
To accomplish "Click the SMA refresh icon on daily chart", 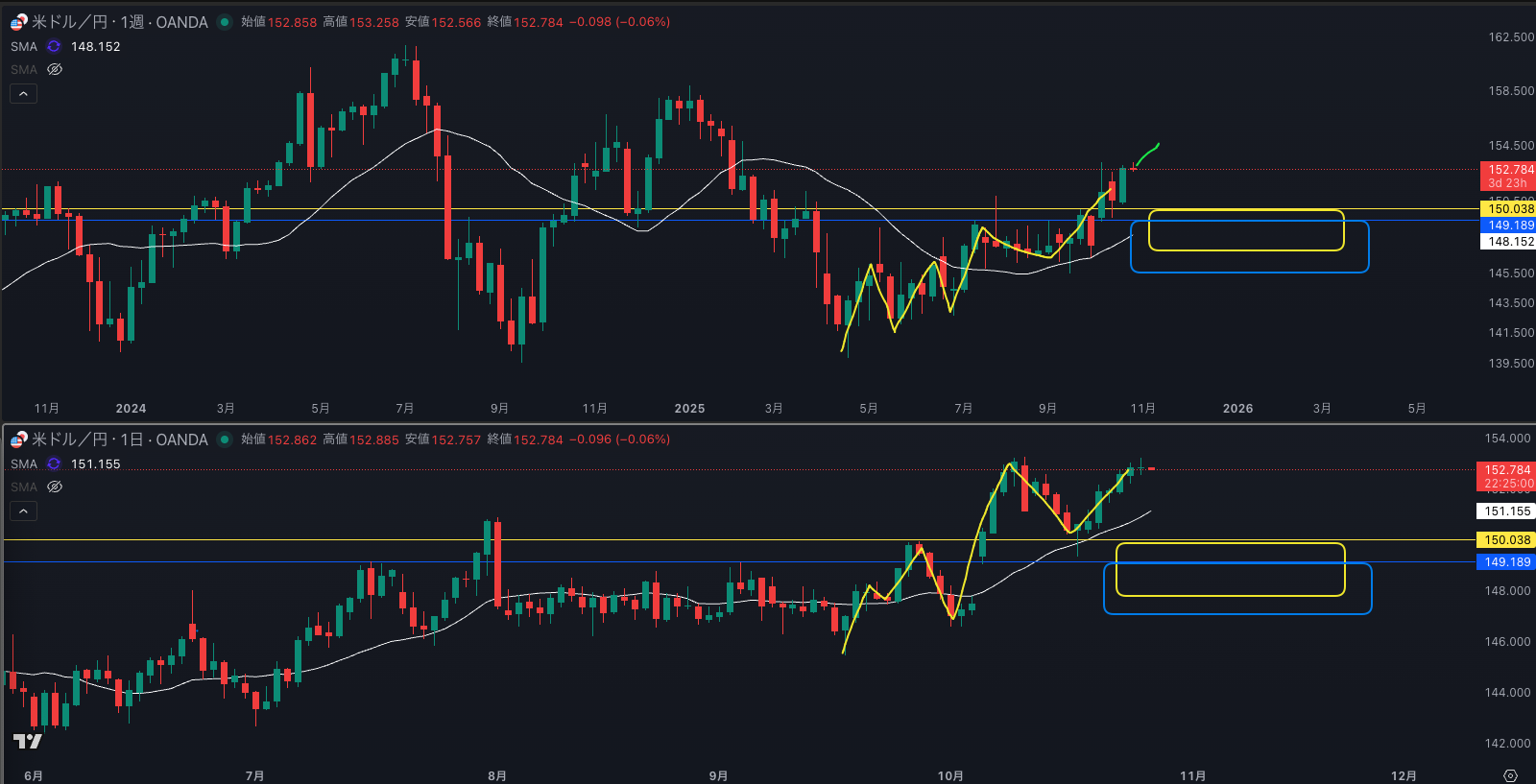I will coord(54,463).
